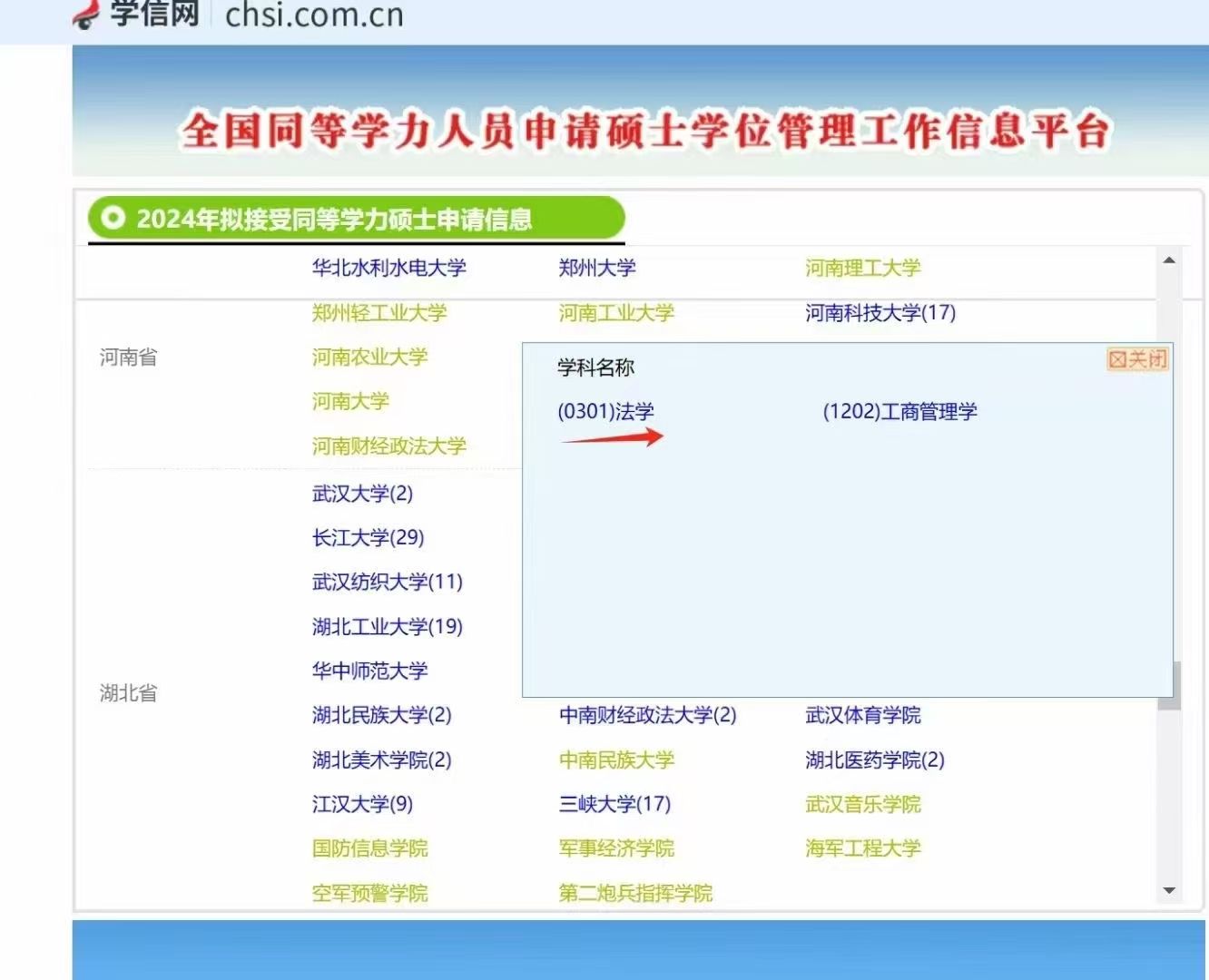
Task: Open 中南财经政法大学(2)
Action: pyautogui.click(x=647, y=715)
